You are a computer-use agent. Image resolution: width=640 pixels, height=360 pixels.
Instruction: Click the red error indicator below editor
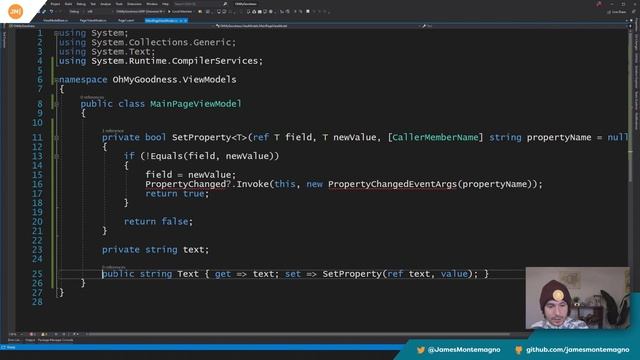pos(32,334)
